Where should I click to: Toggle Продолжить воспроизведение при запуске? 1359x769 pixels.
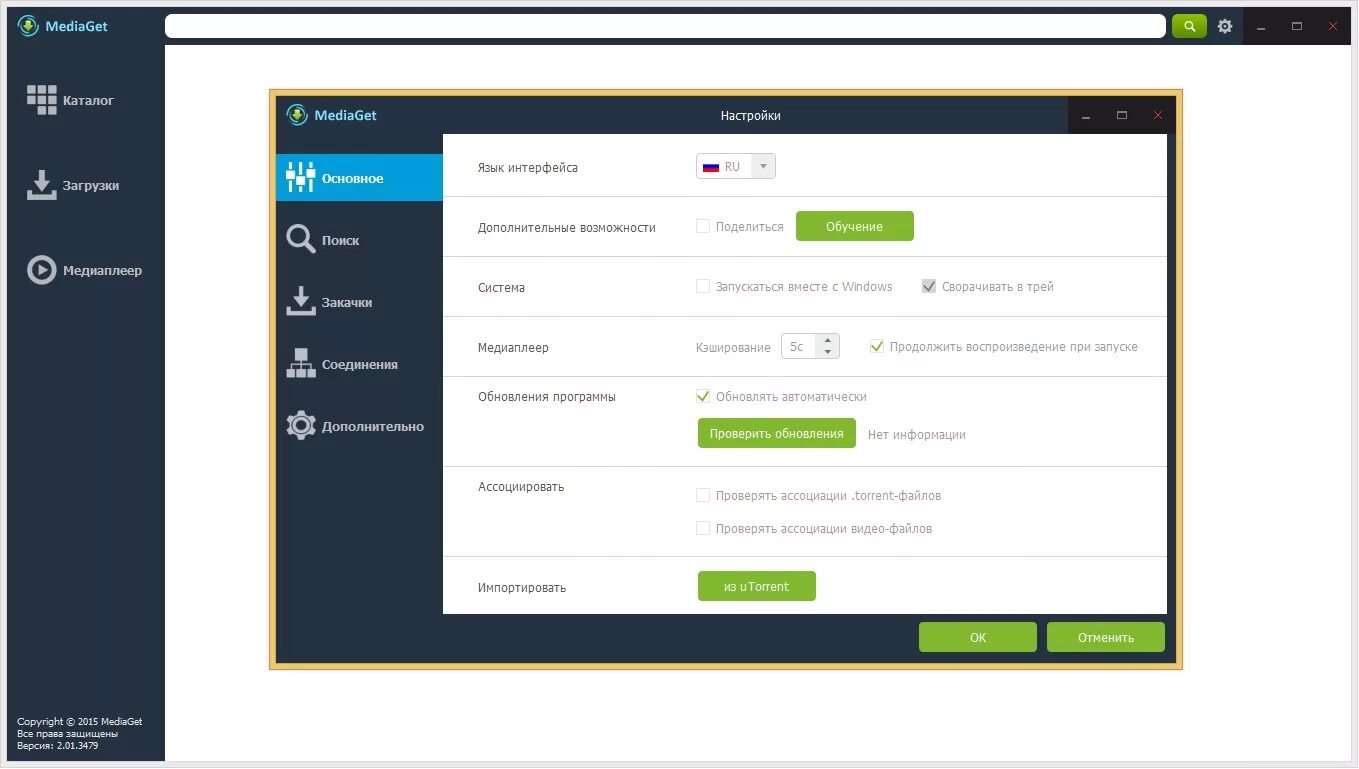click(x=877, y=346)
